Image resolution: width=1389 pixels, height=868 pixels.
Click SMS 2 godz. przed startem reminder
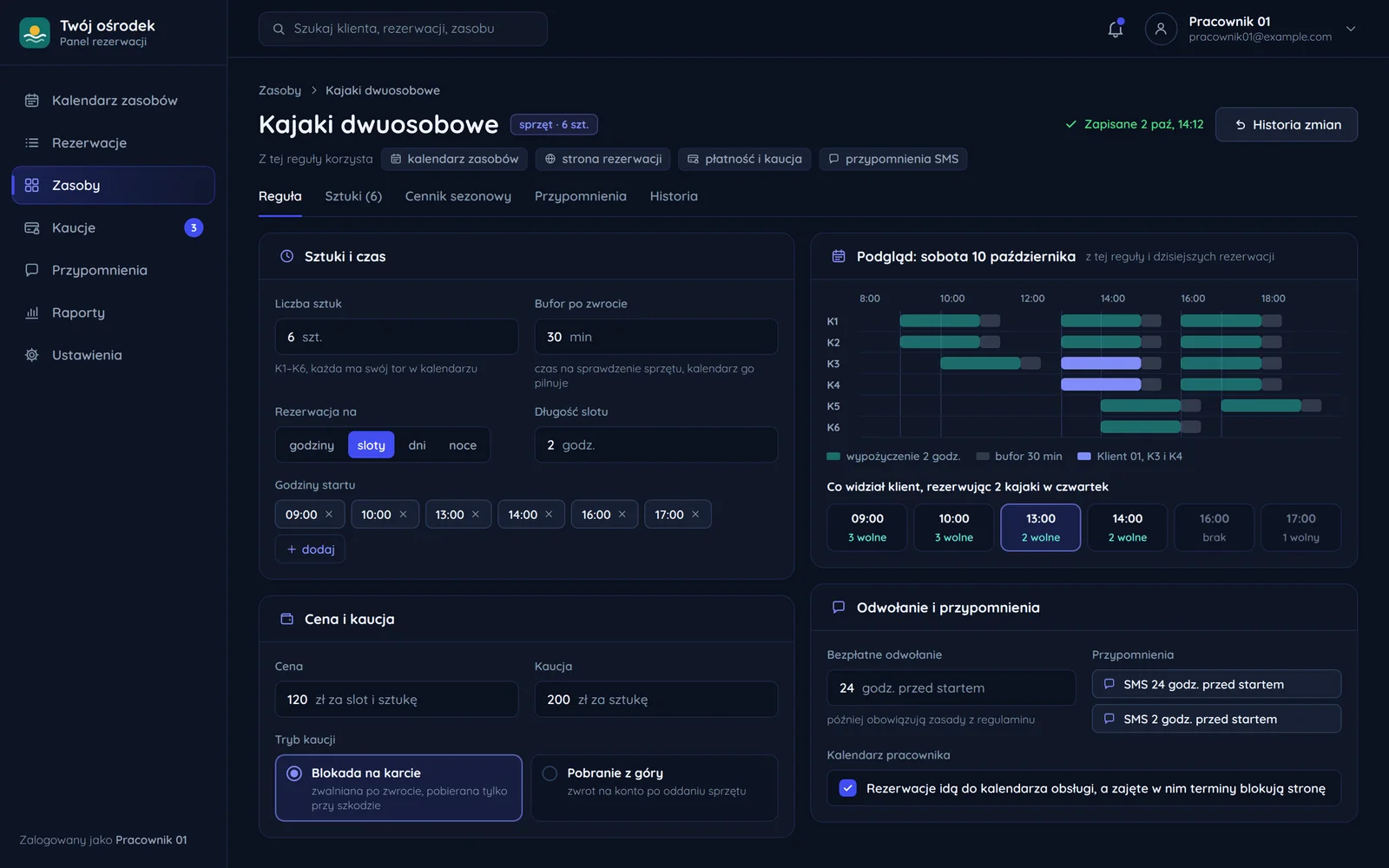coord(1216,719)
